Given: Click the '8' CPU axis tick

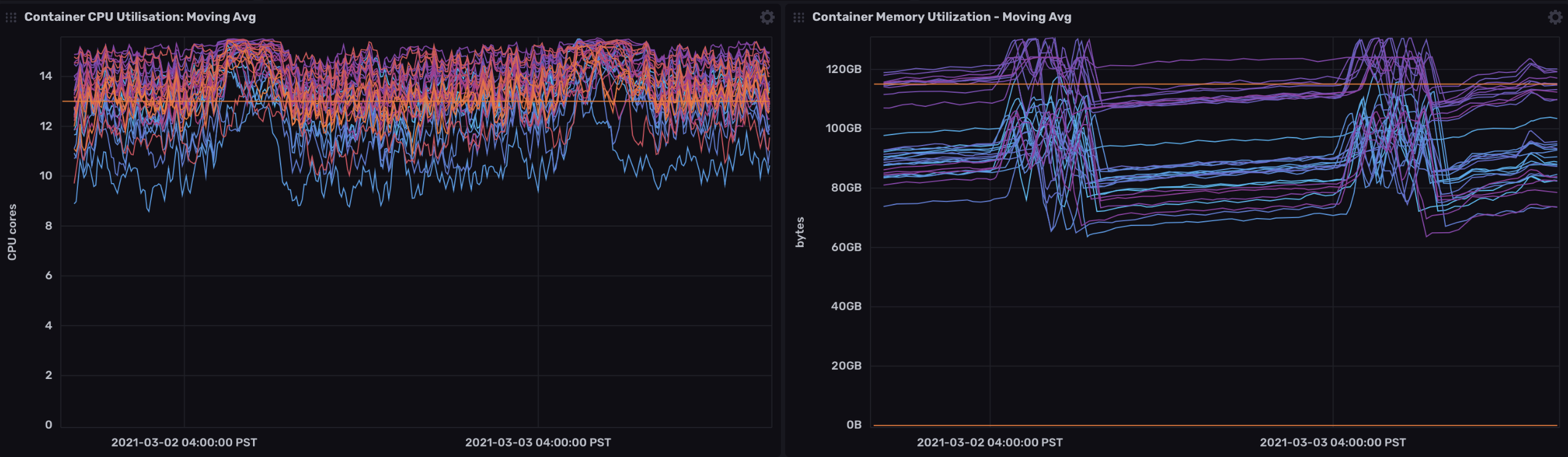Looking at the screenshot, I should click(x=49, y=225).
